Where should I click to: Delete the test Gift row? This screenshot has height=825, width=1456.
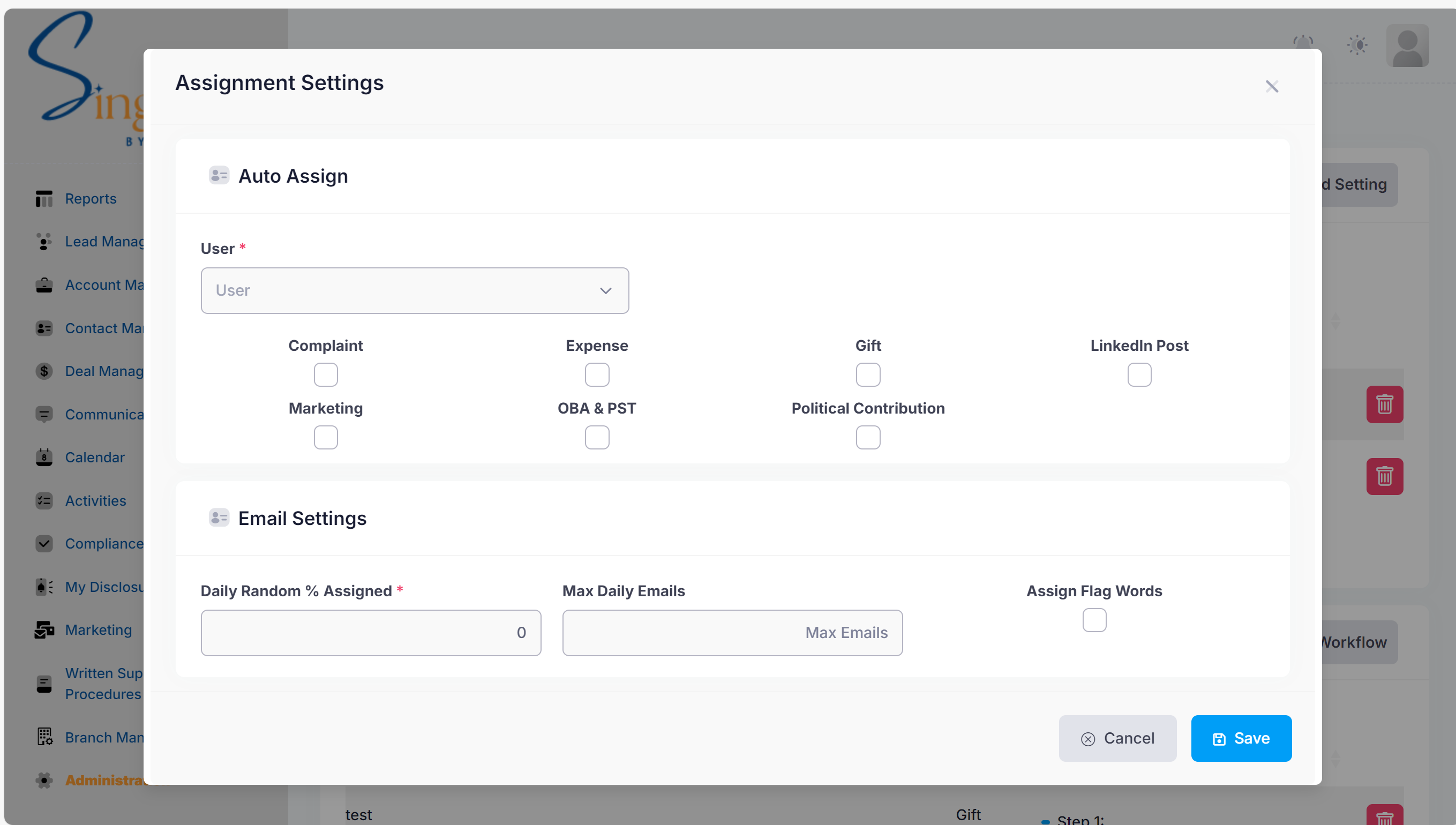pos(1385,815)
